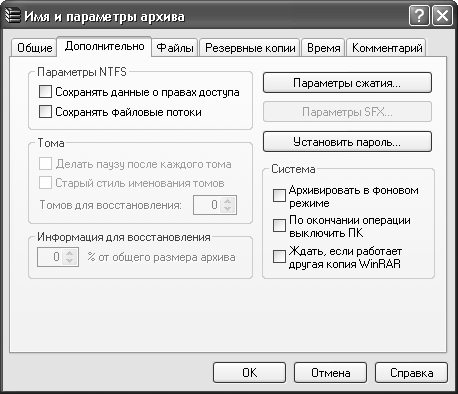Open the Комментарий tab
This screenshot has width=458, height=394.
click(x=387, y=48)
